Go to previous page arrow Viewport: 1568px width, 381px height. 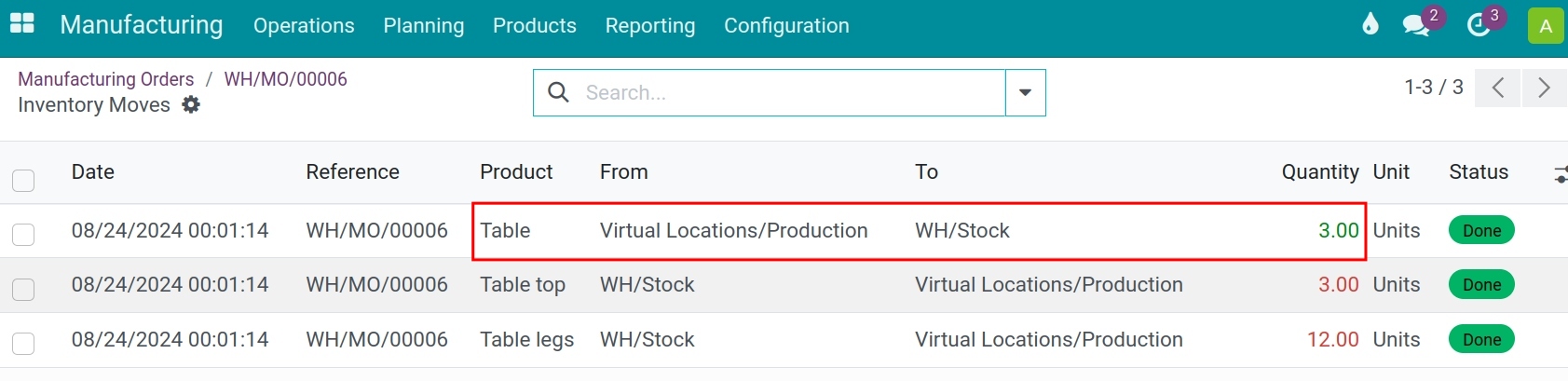[1498, 88]
